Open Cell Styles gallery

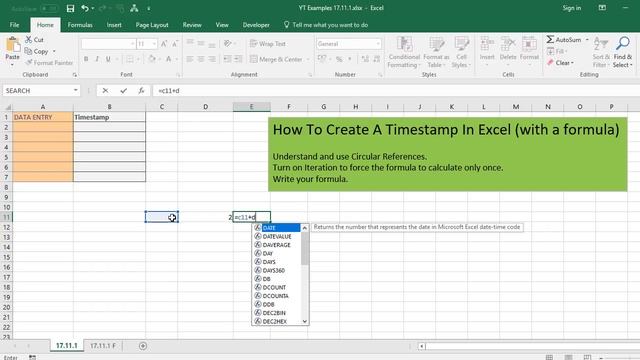(462, 52)
